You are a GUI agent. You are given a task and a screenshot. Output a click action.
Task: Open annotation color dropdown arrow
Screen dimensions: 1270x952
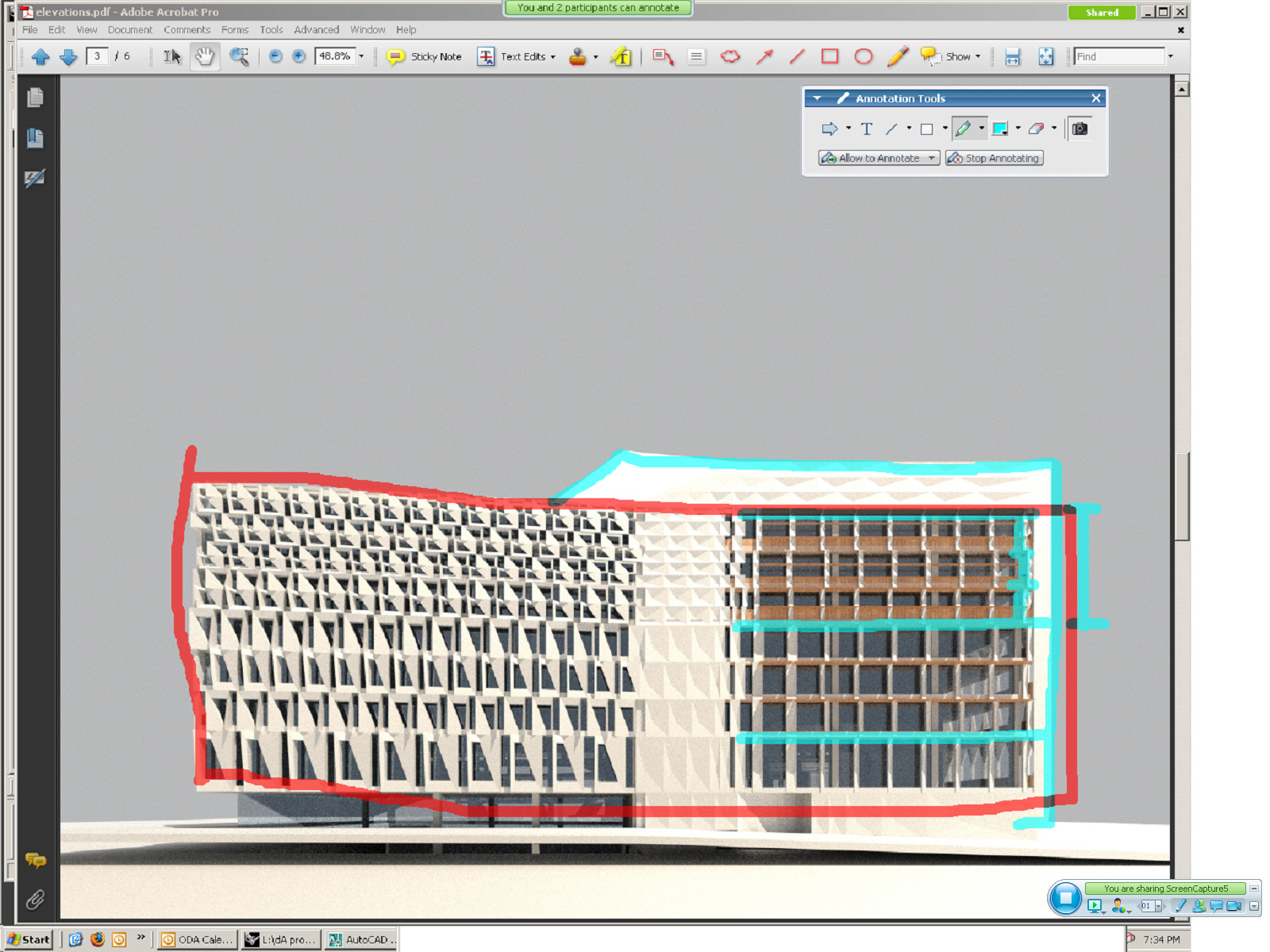1018,129
